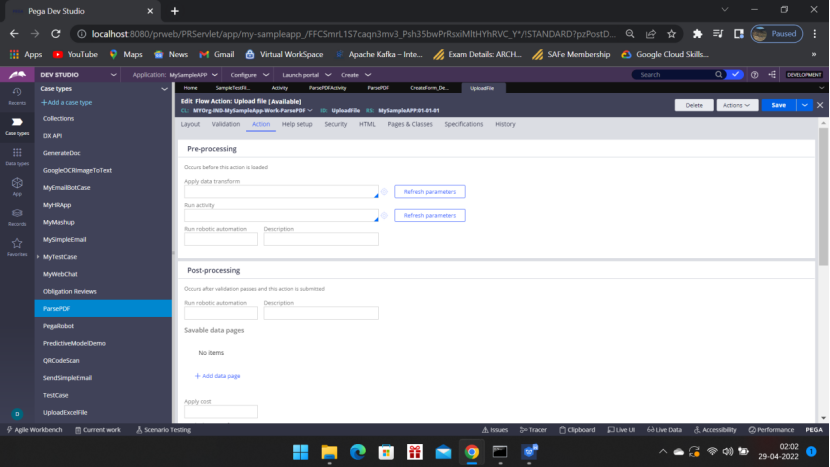Open Recents in the left sidebar
830x467 pixels.
coord(17,96)
